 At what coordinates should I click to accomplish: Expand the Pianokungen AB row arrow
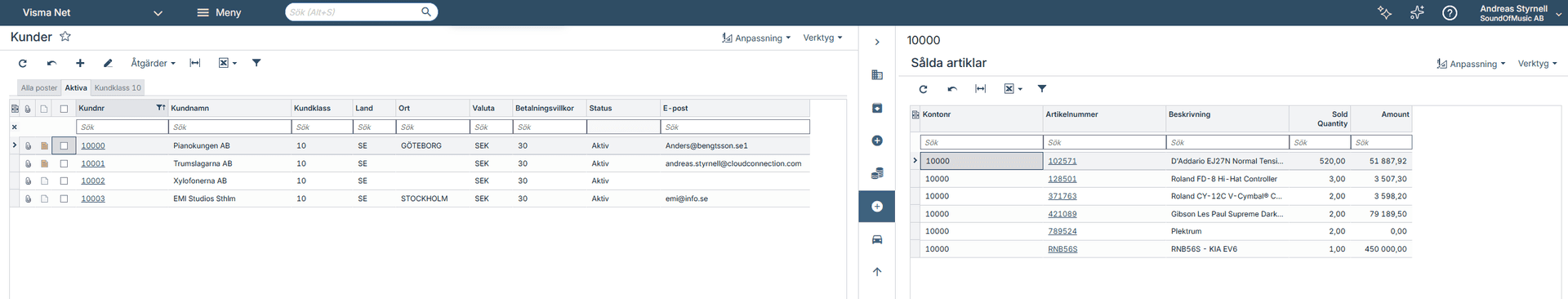(x=15, y=145)
